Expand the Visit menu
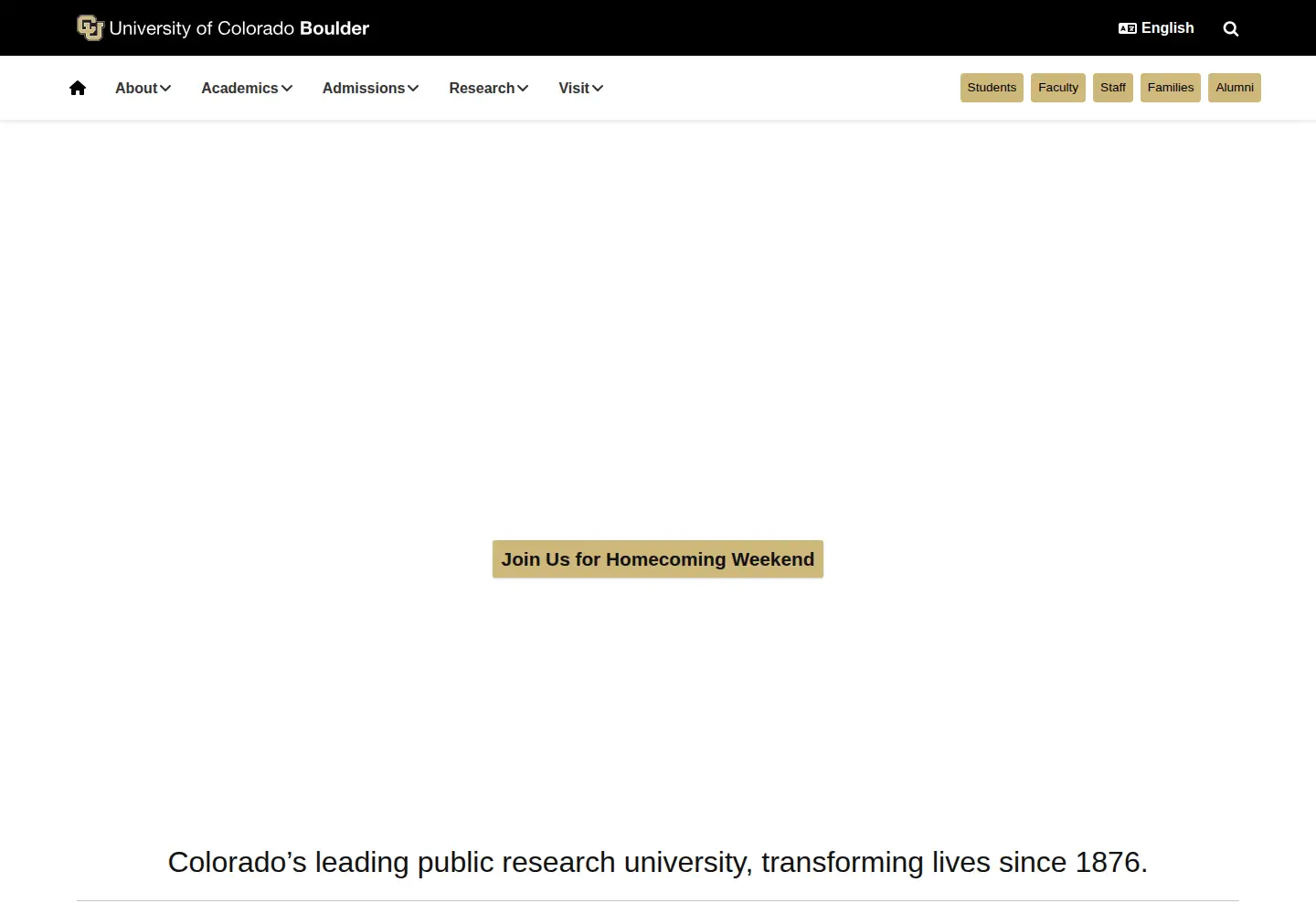The image size is (1316, 914). click(x=581, y=88)
